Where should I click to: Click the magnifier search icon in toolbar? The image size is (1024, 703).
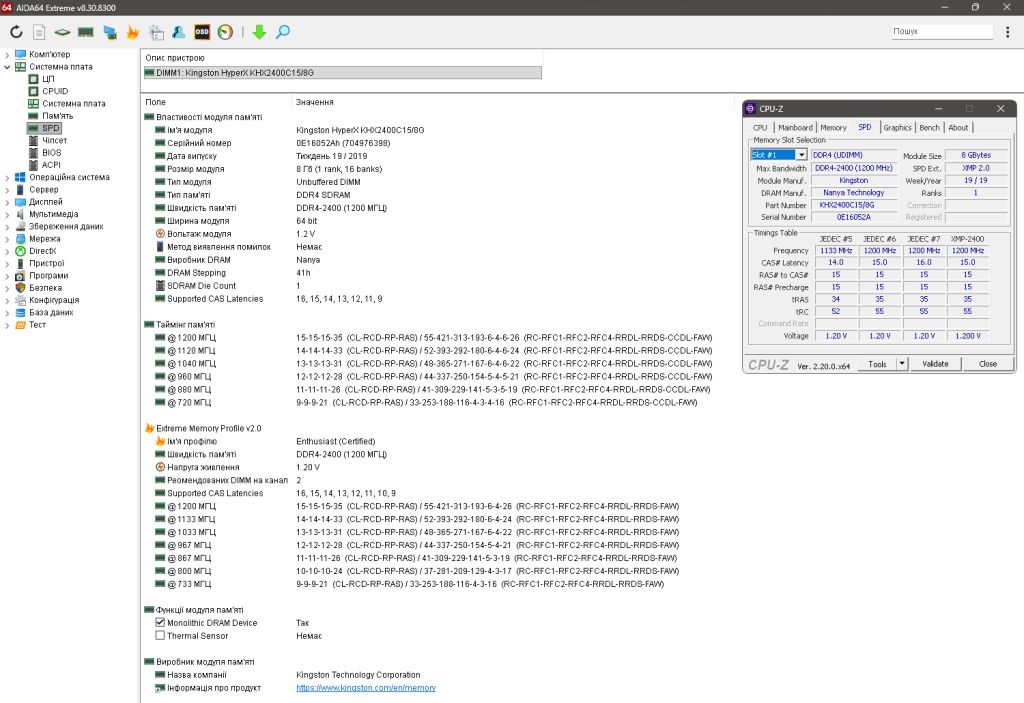[283, 31]
